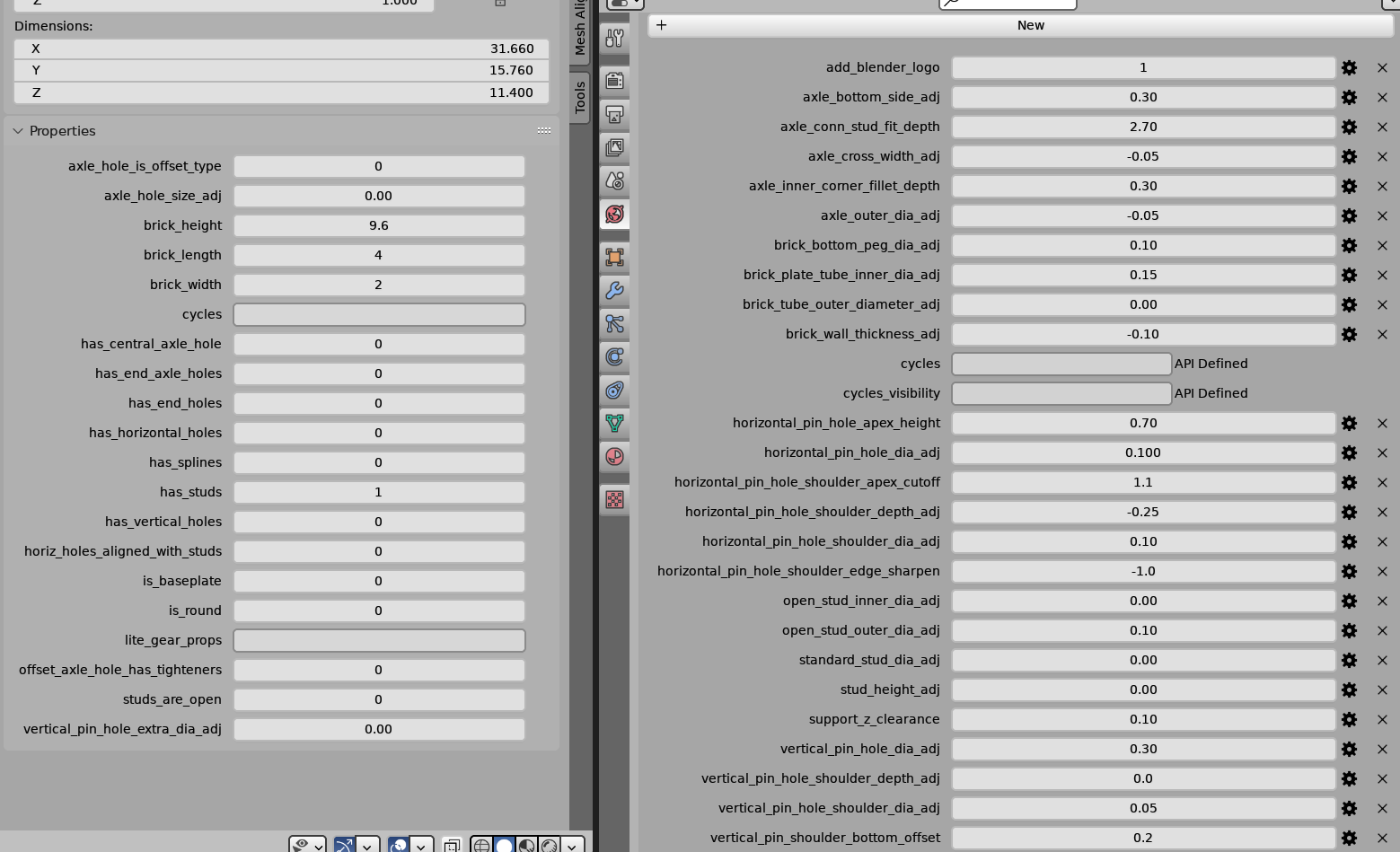1400x852 pixels.
Task: Open gear settings for add_blender_logo
Action: (1349, 67)
